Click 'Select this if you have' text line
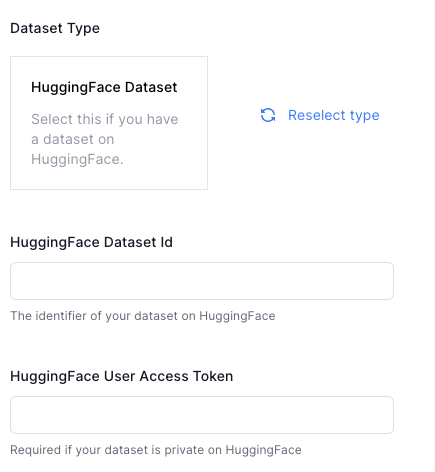The image size is (435, 472). pos(105,119)
